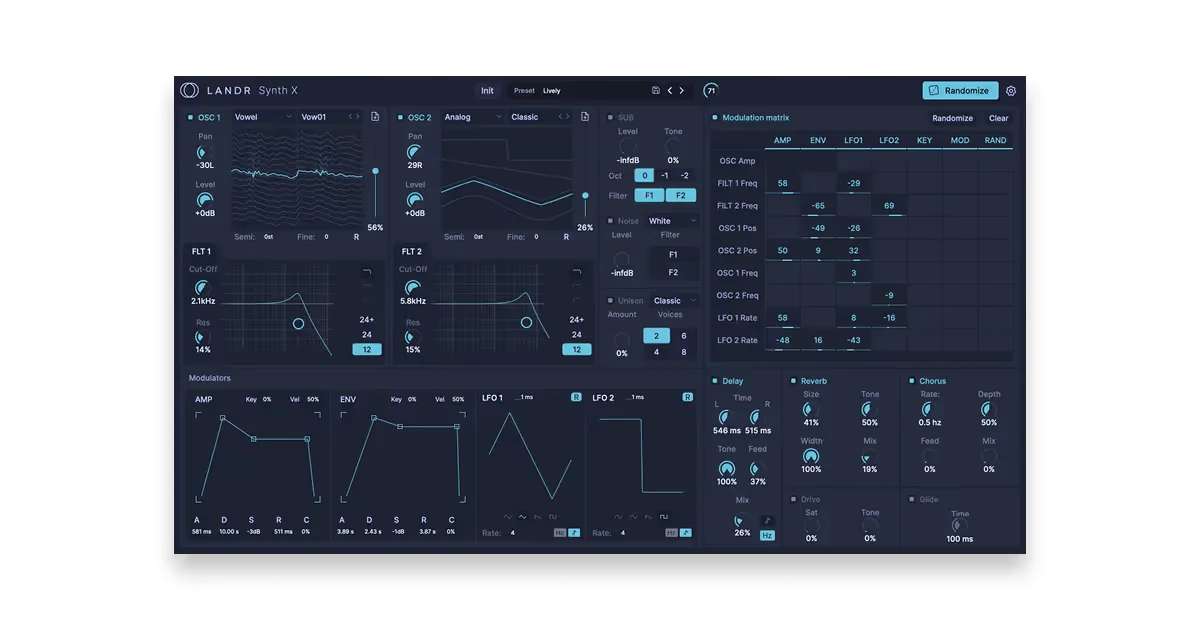Screen dimensions: 1200x630
Task: Click the LANDR logo icon
Action: pos(189,90)
